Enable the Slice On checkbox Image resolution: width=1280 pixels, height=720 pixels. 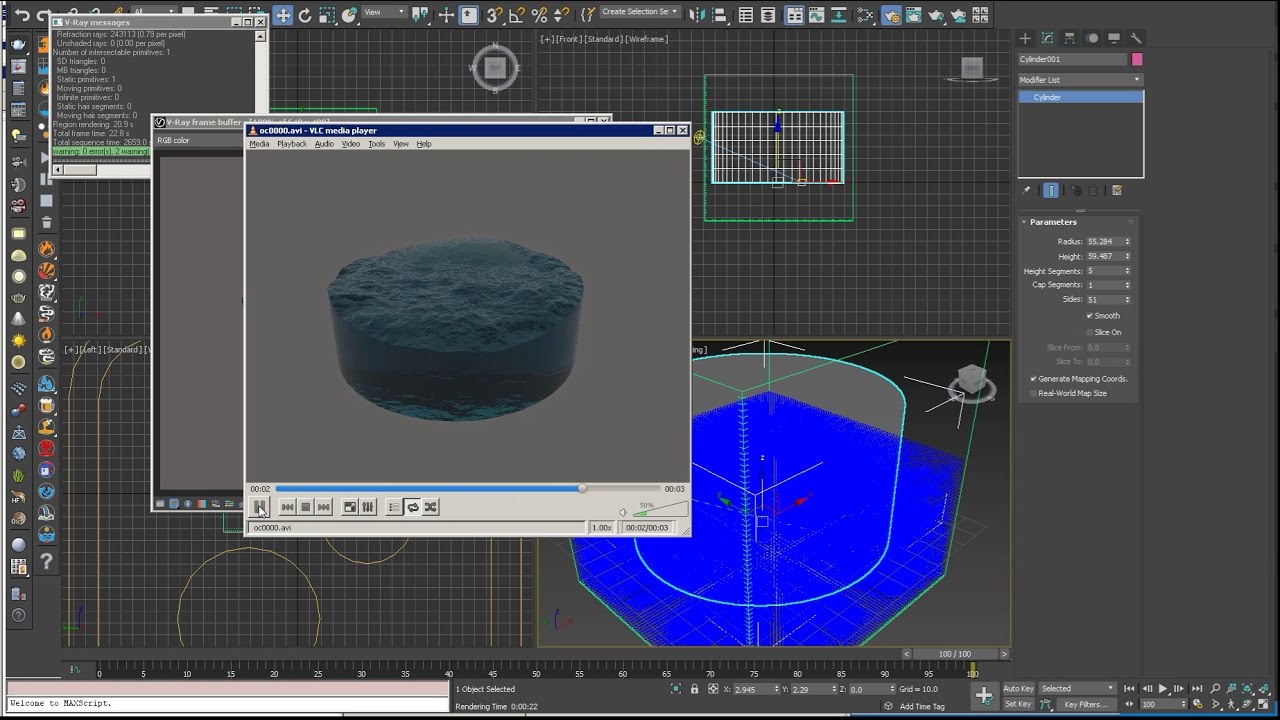[1090, 332]
